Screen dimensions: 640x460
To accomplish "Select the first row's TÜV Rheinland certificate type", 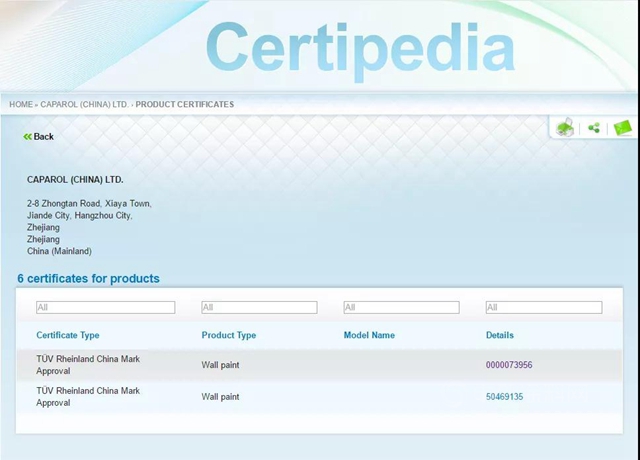I will [x=88, y=365].
